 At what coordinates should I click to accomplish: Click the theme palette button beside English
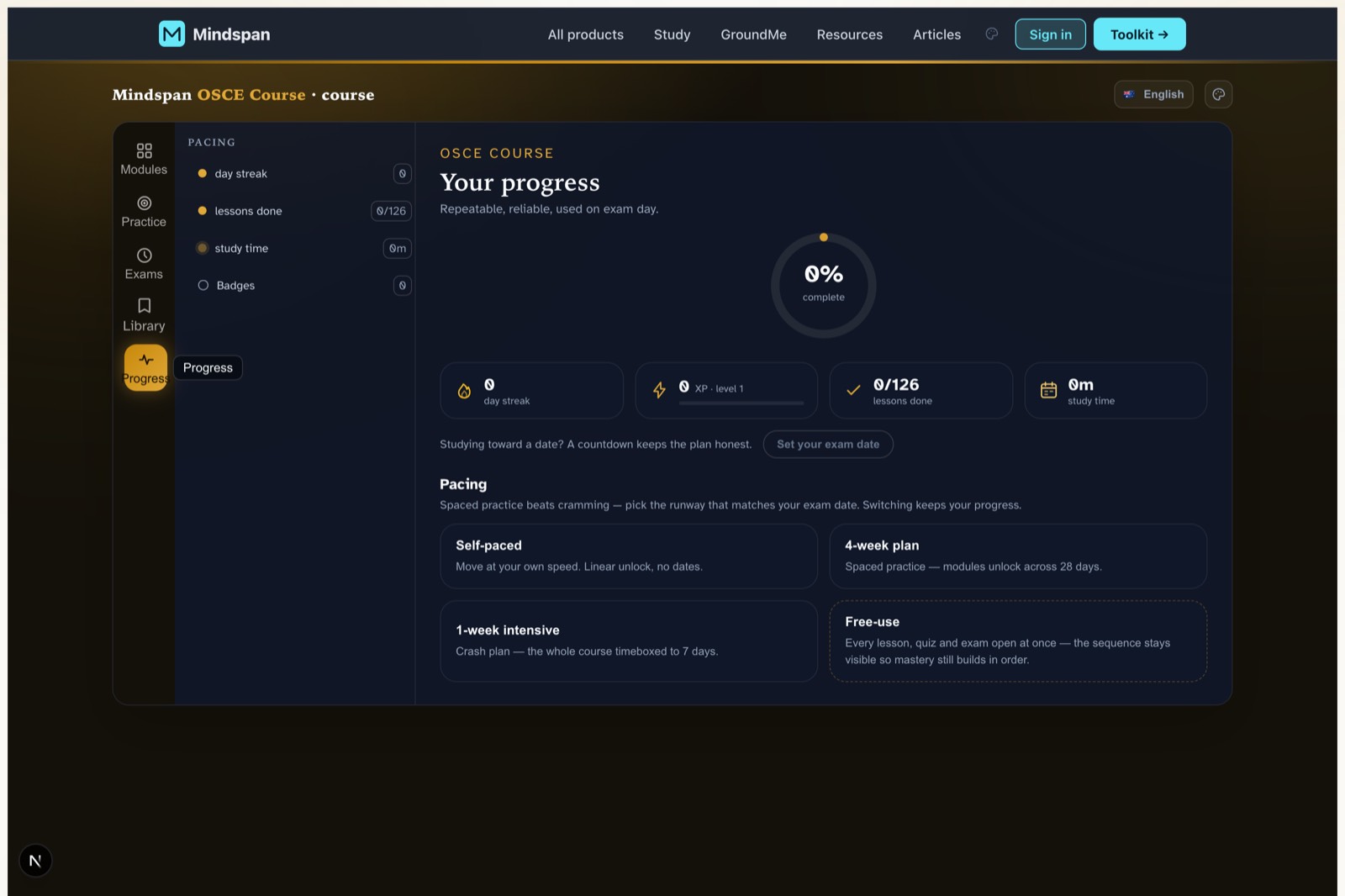tap(1218, 94)
